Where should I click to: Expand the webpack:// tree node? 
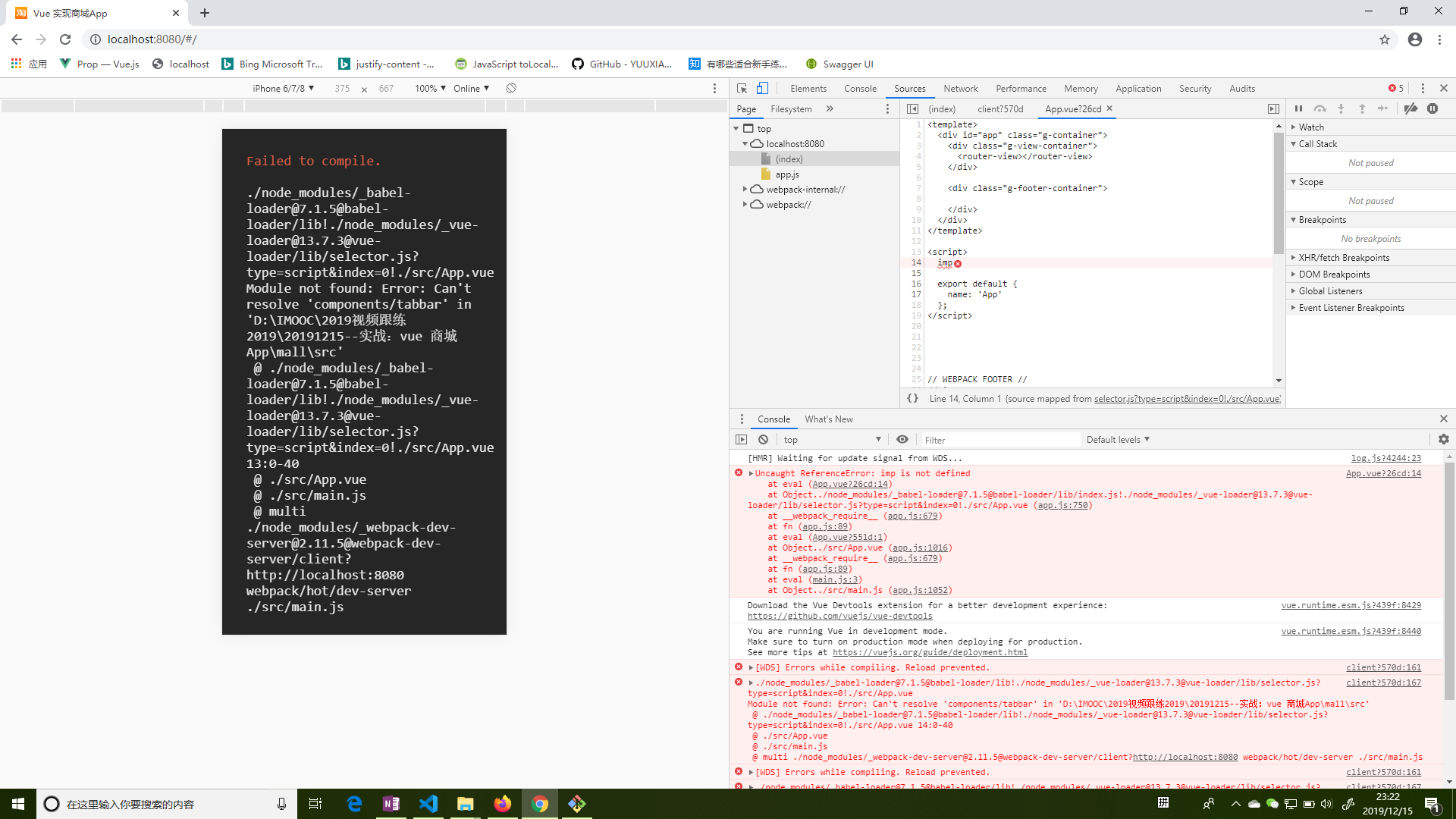[745, 204]
